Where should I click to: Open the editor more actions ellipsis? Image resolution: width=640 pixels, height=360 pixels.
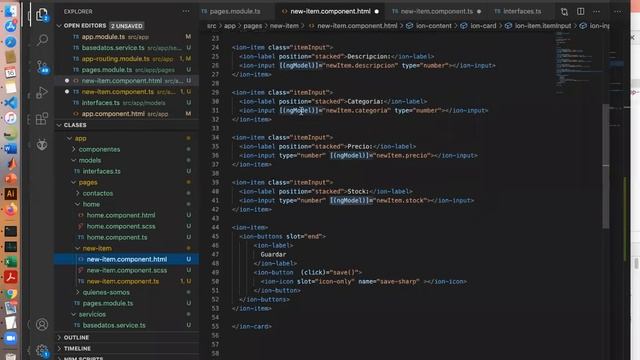[x=596, y=11]
